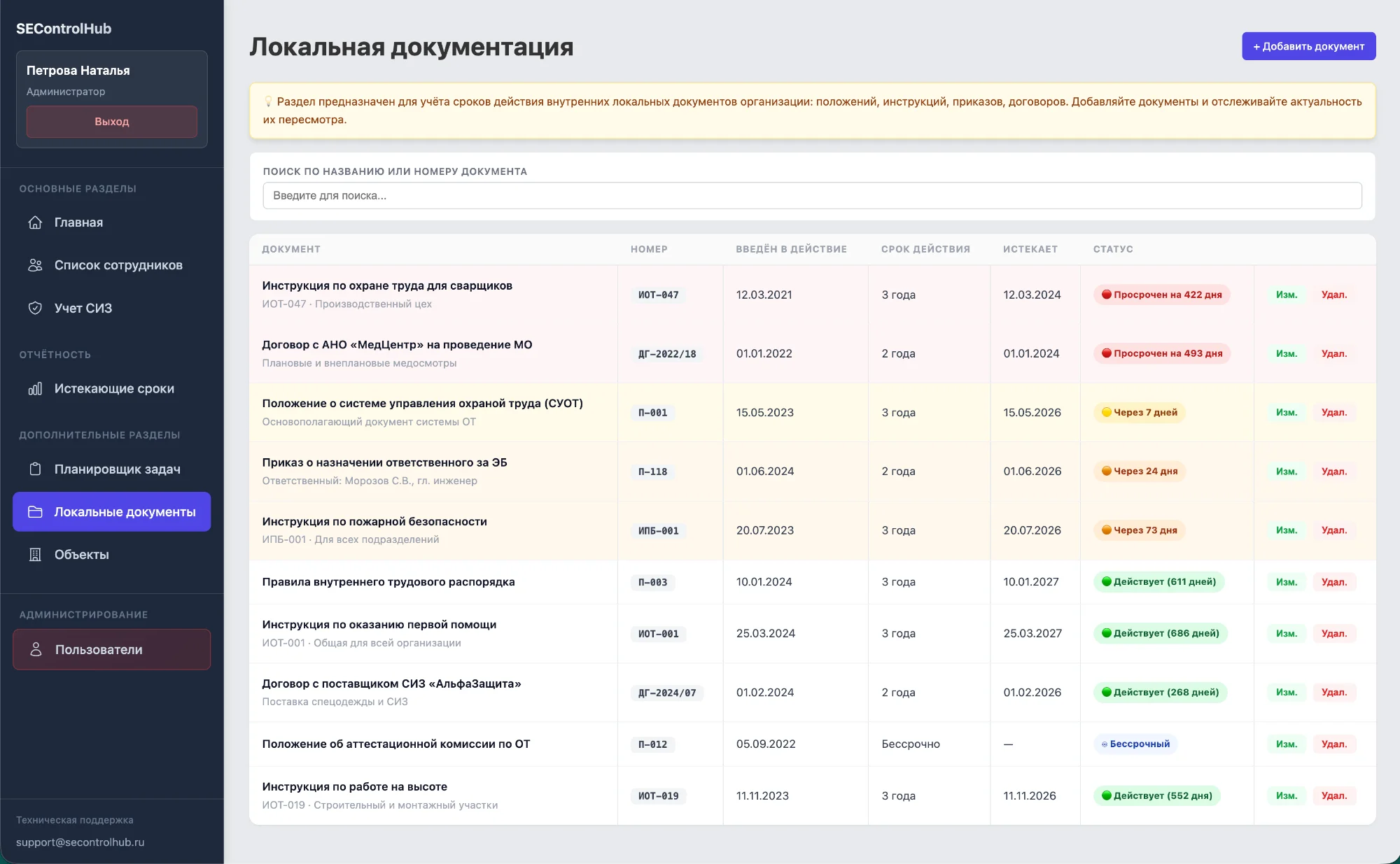Click Изм. in the ИОТ-019 row

pos(1287,795)
